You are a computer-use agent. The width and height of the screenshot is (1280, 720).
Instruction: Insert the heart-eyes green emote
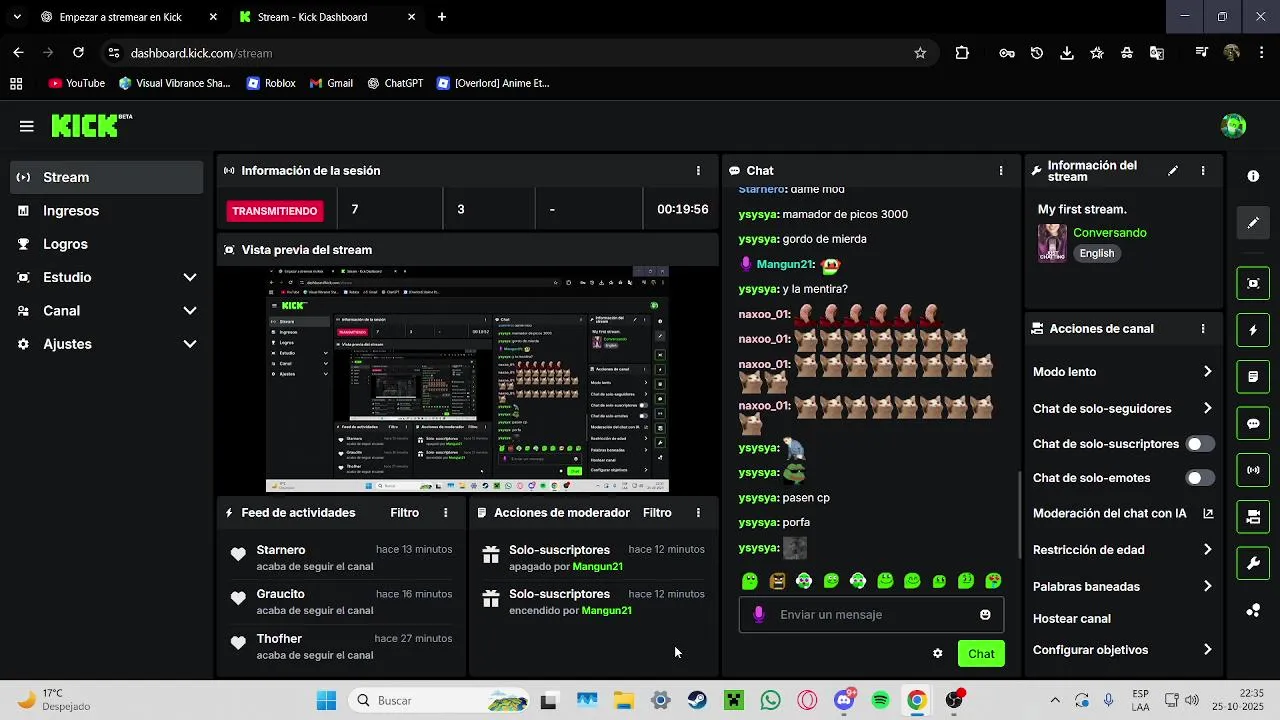pyautogui.click(x=993, y=581)
